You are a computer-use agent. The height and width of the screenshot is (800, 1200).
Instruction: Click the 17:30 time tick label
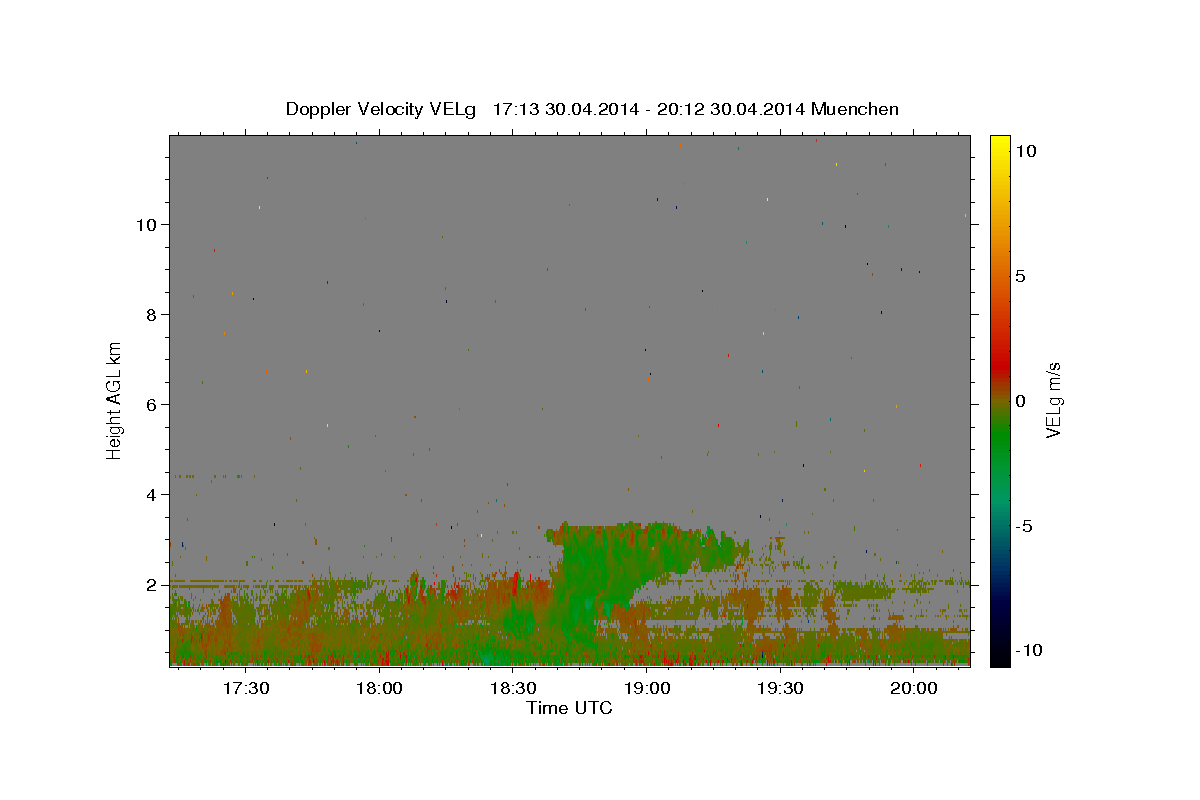(x=245, y=688)
